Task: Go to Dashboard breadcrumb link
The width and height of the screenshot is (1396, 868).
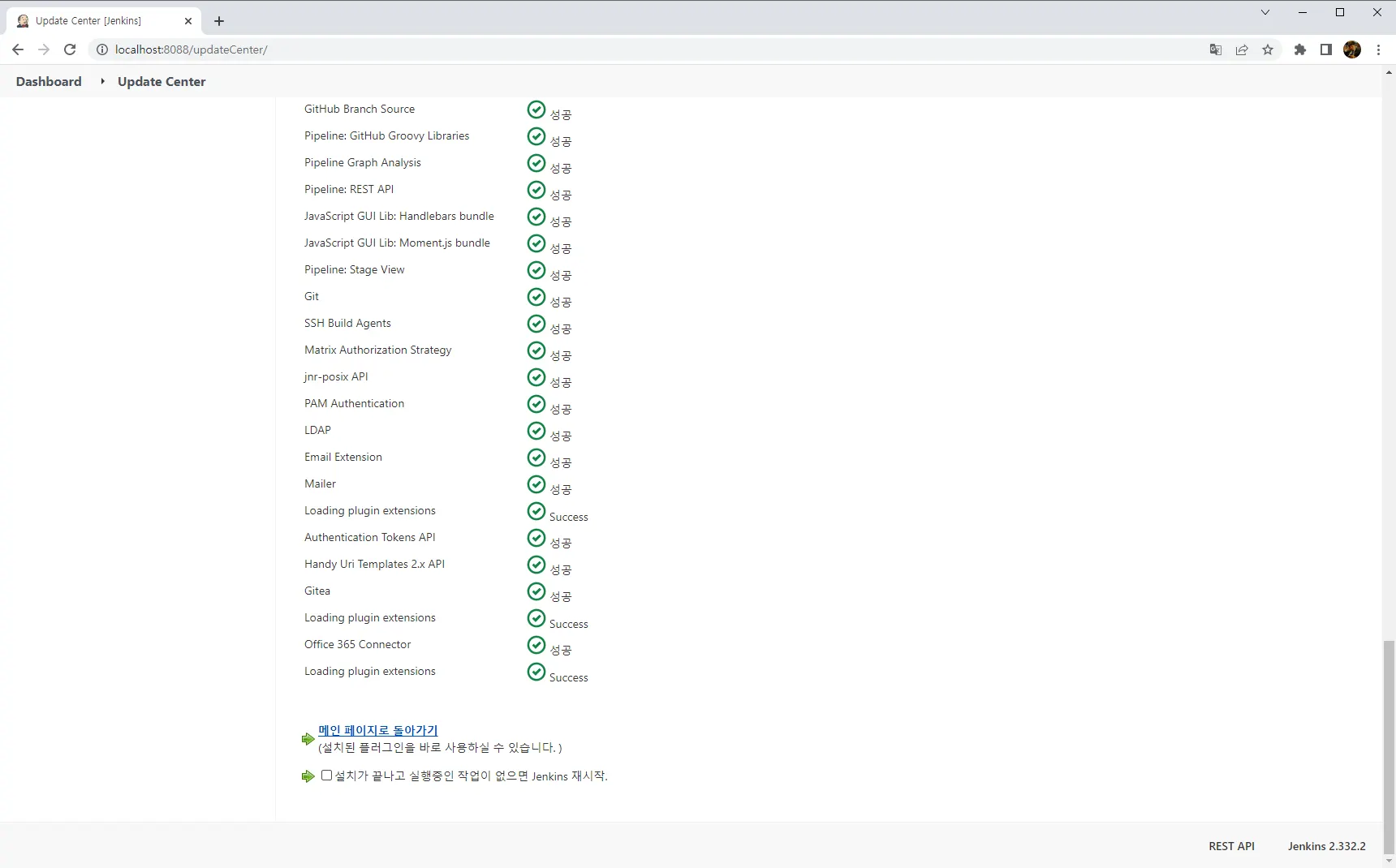Action: (49, 81)
